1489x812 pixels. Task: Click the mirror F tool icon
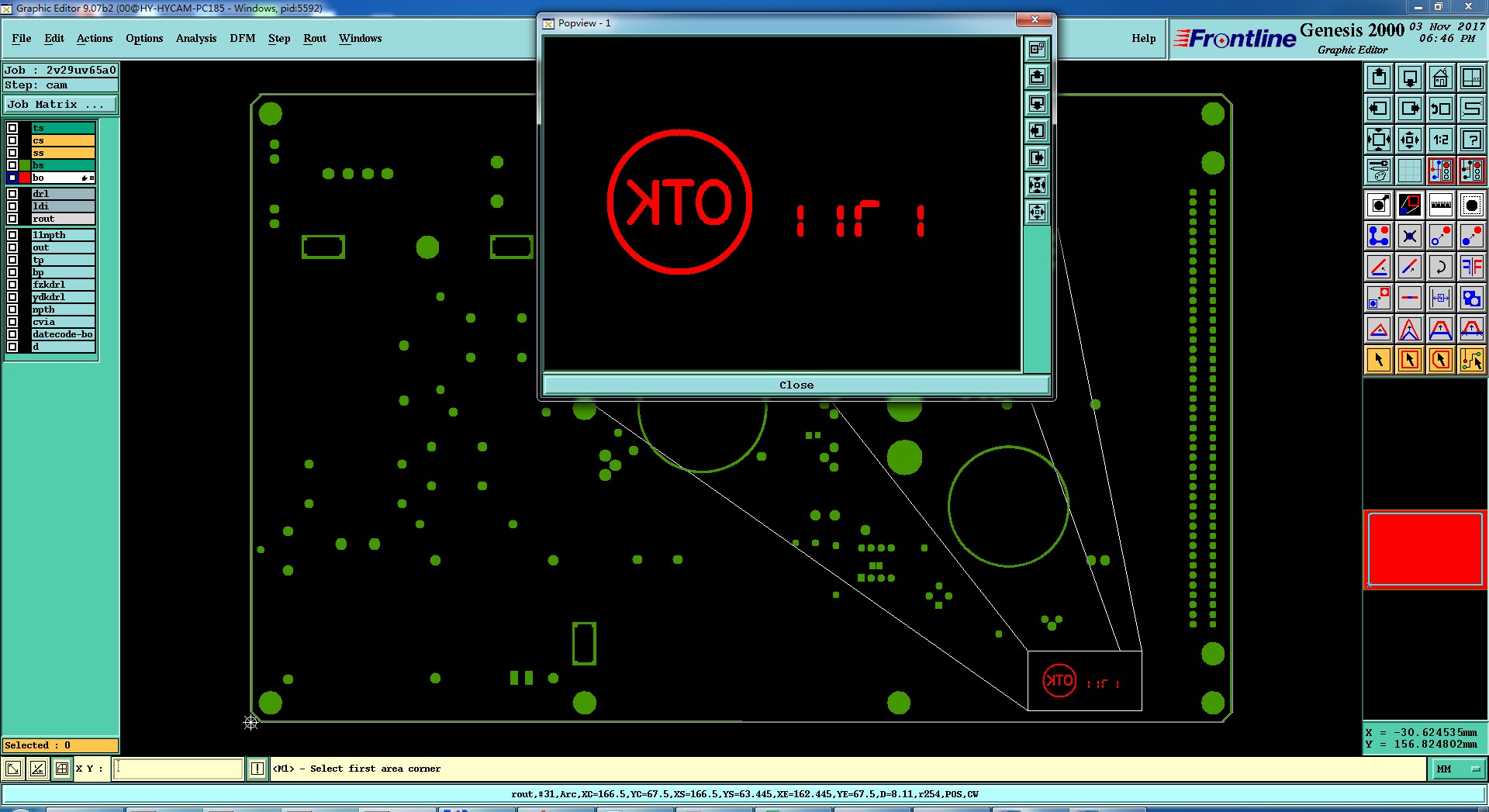(1472, 267)
